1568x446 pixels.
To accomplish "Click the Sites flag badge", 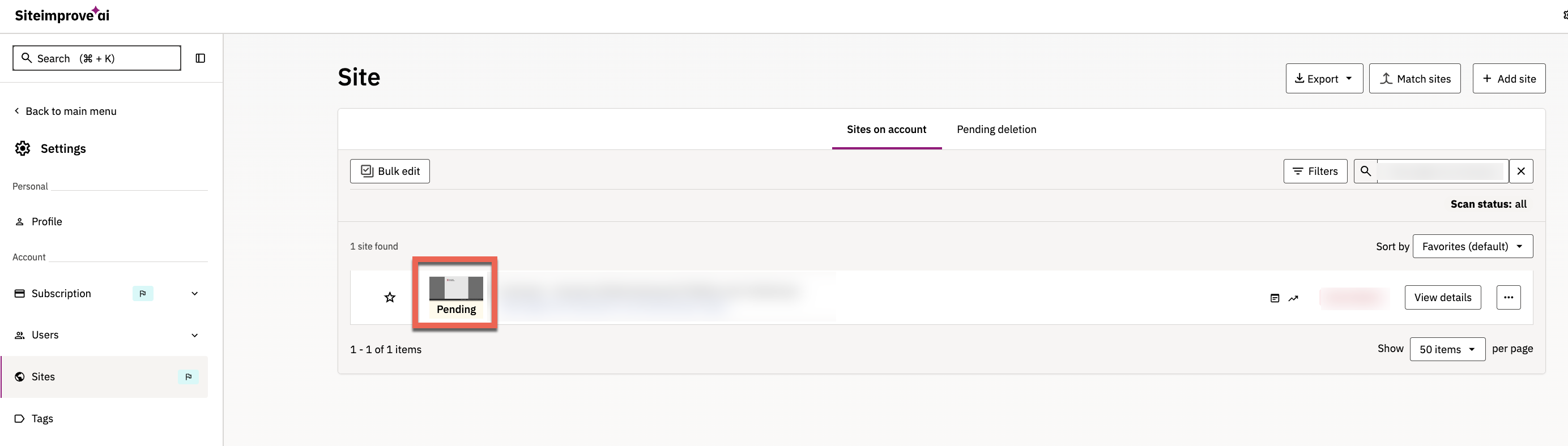I will (189, 376).
